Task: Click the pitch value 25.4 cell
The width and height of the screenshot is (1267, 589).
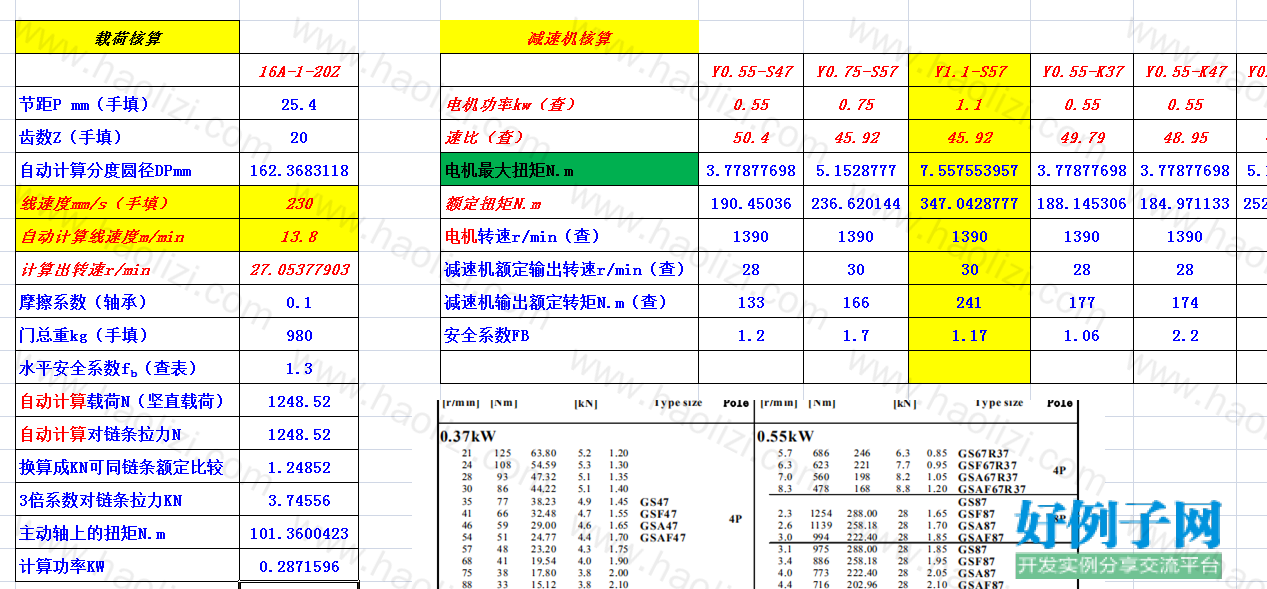Action: (x=299, y=104)
